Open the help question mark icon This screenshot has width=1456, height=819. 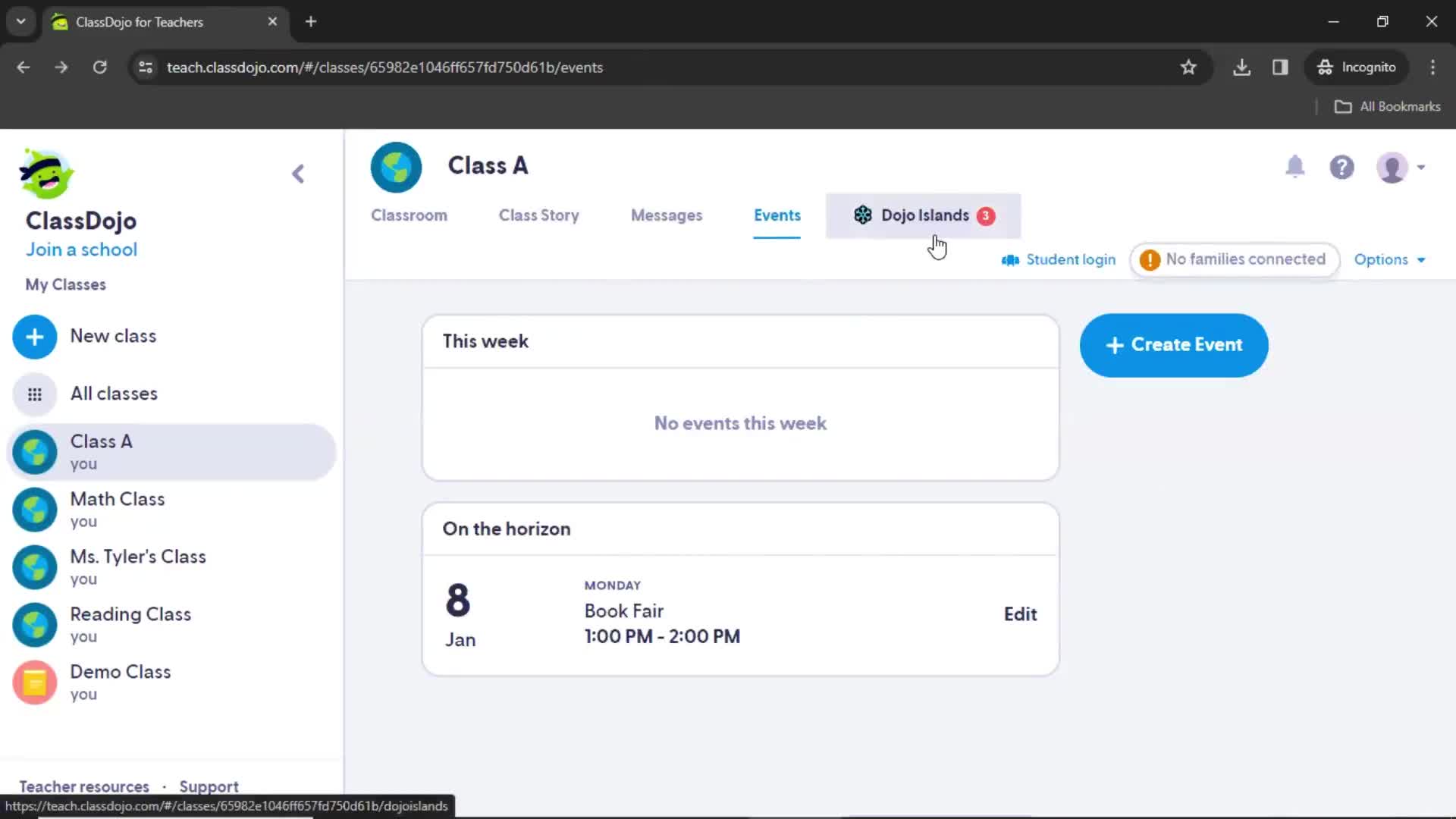click(1341, 167)
